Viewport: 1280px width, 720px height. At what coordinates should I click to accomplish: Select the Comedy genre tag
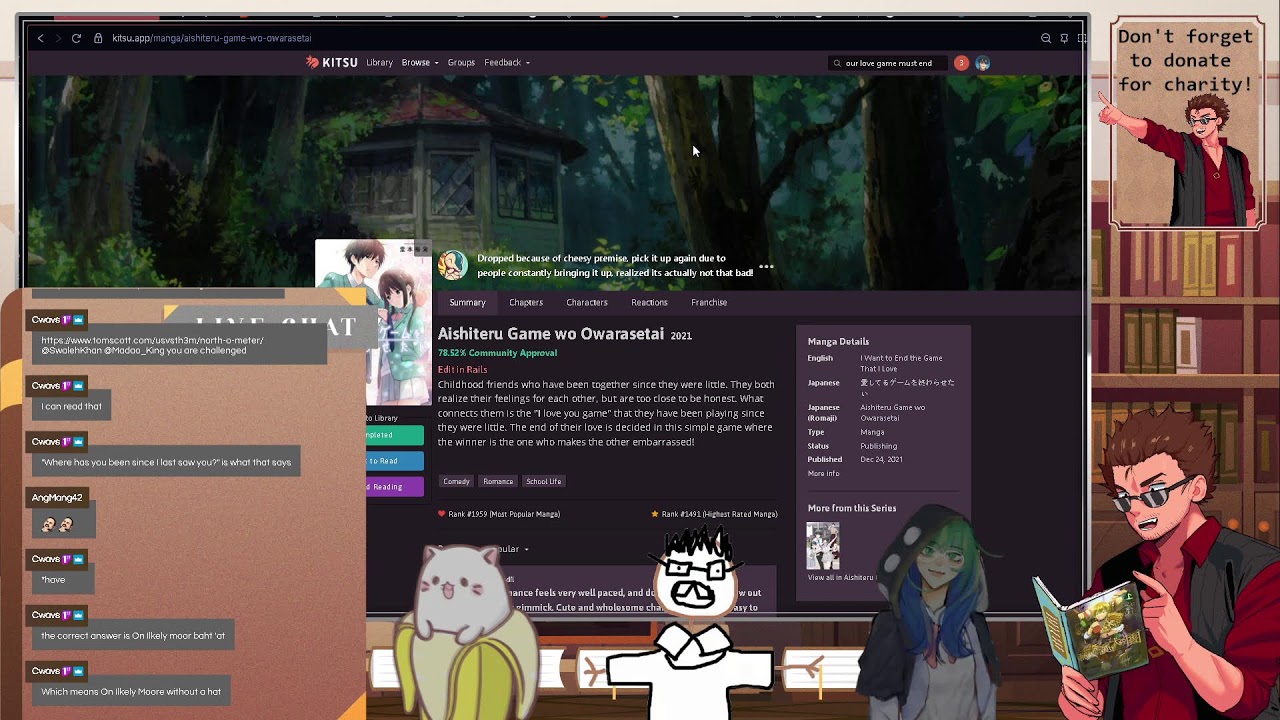pos(456,481)
